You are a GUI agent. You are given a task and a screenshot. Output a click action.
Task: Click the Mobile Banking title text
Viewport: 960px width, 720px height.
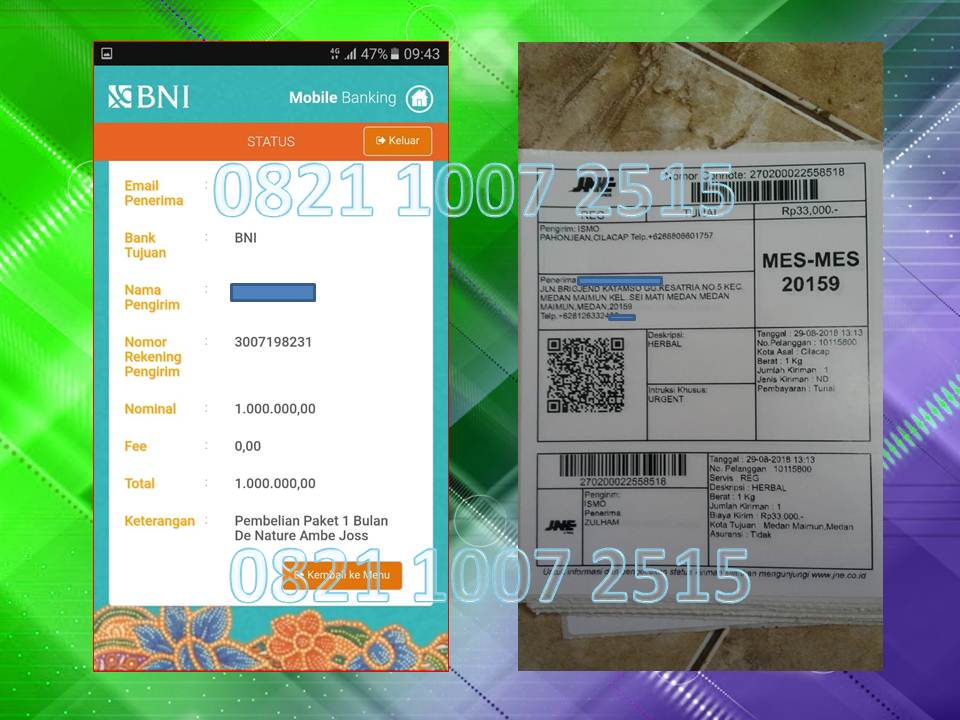(342, 97)
